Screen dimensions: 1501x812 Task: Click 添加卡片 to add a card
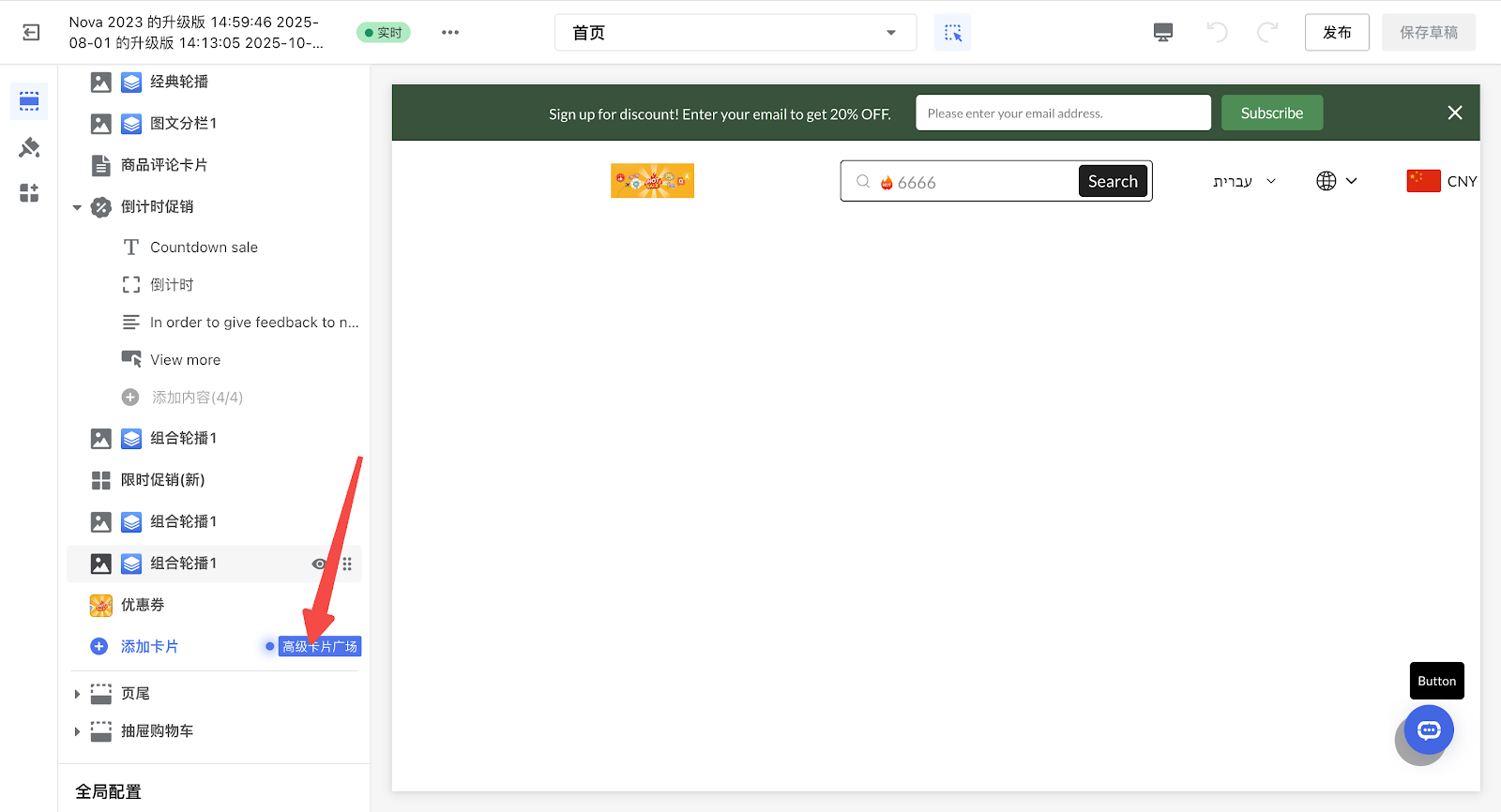click(148, 647)
